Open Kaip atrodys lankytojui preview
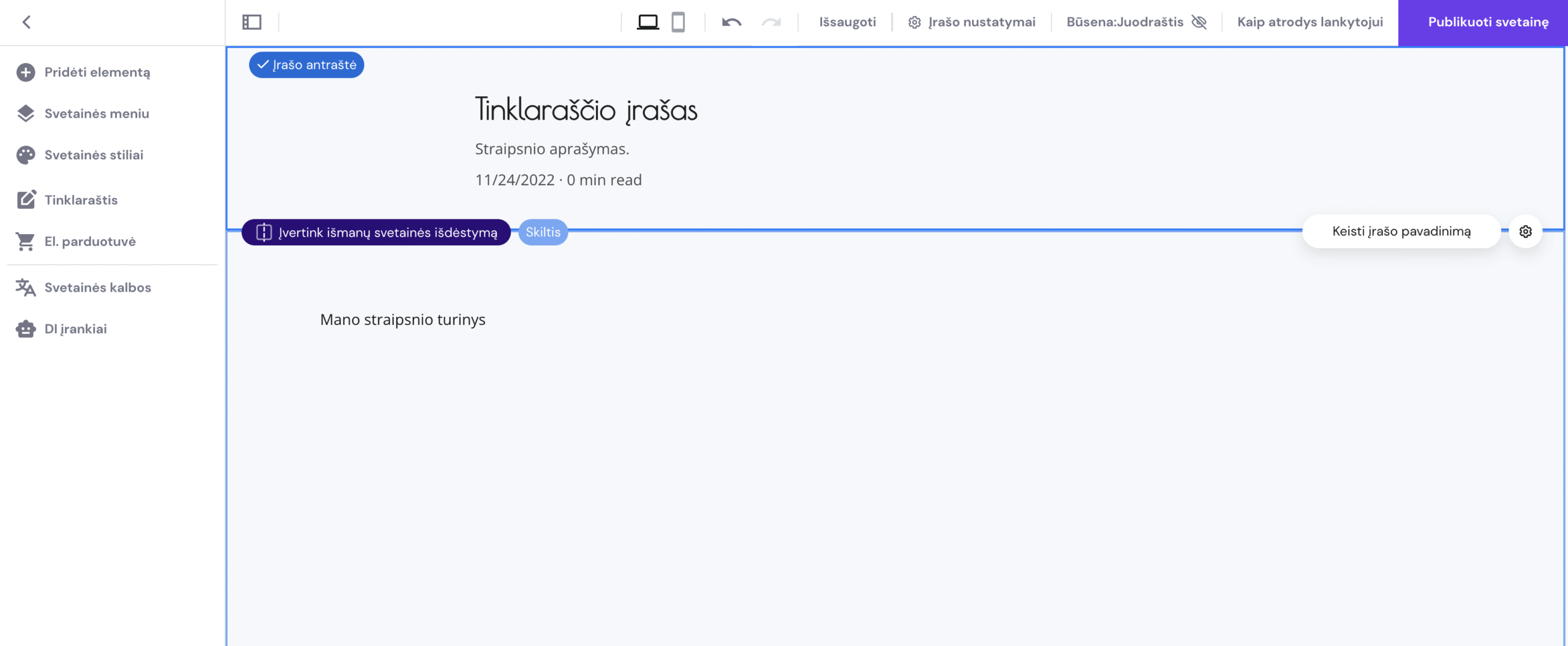The height and width of the screenshot is (646, 1568). 1310,22
